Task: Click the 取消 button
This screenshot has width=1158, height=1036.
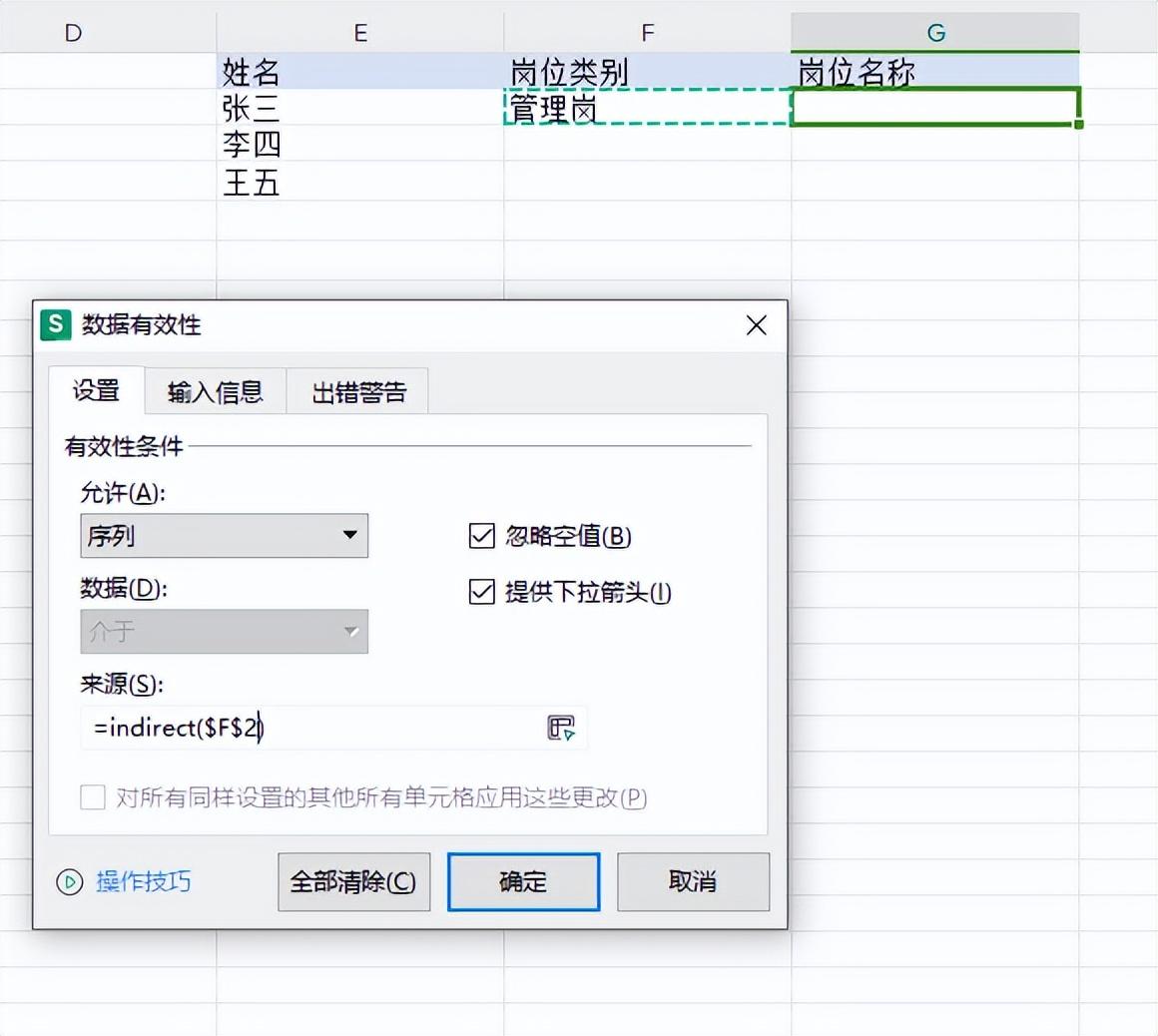Action: click(693, 881)
